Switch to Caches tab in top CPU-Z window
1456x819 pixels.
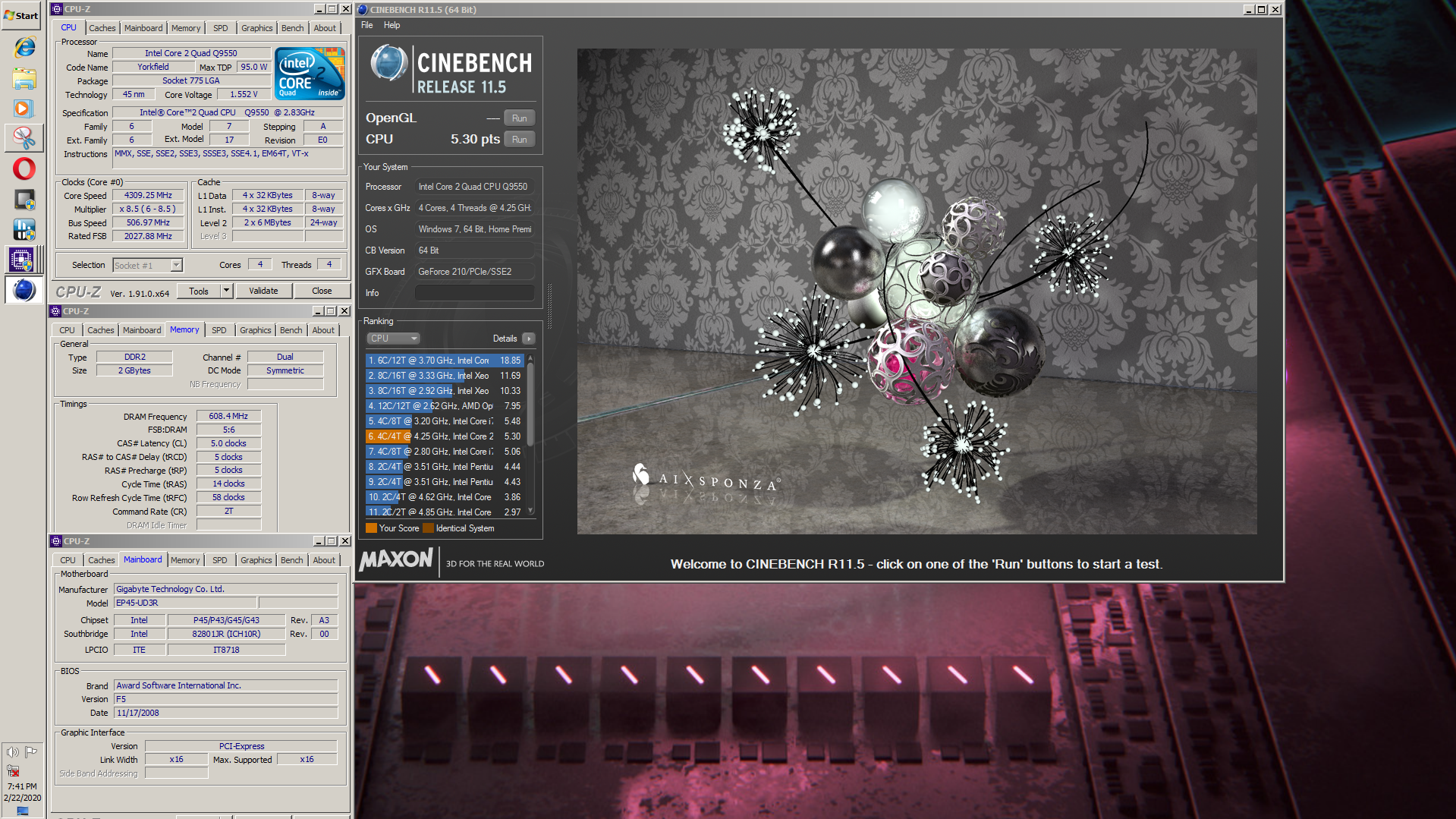[102, 28]
